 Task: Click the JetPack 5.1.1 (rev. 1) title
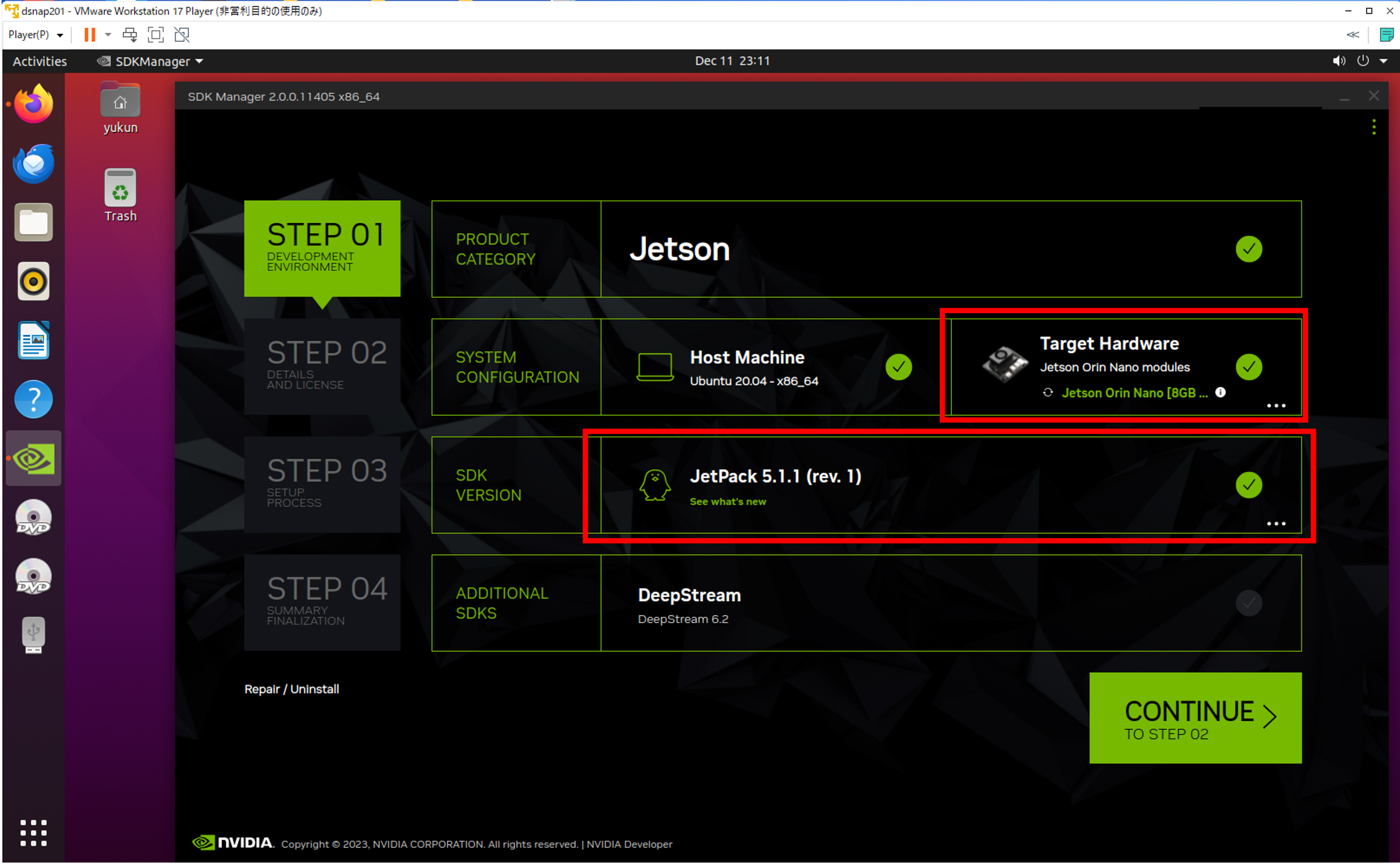coord(775,477)
